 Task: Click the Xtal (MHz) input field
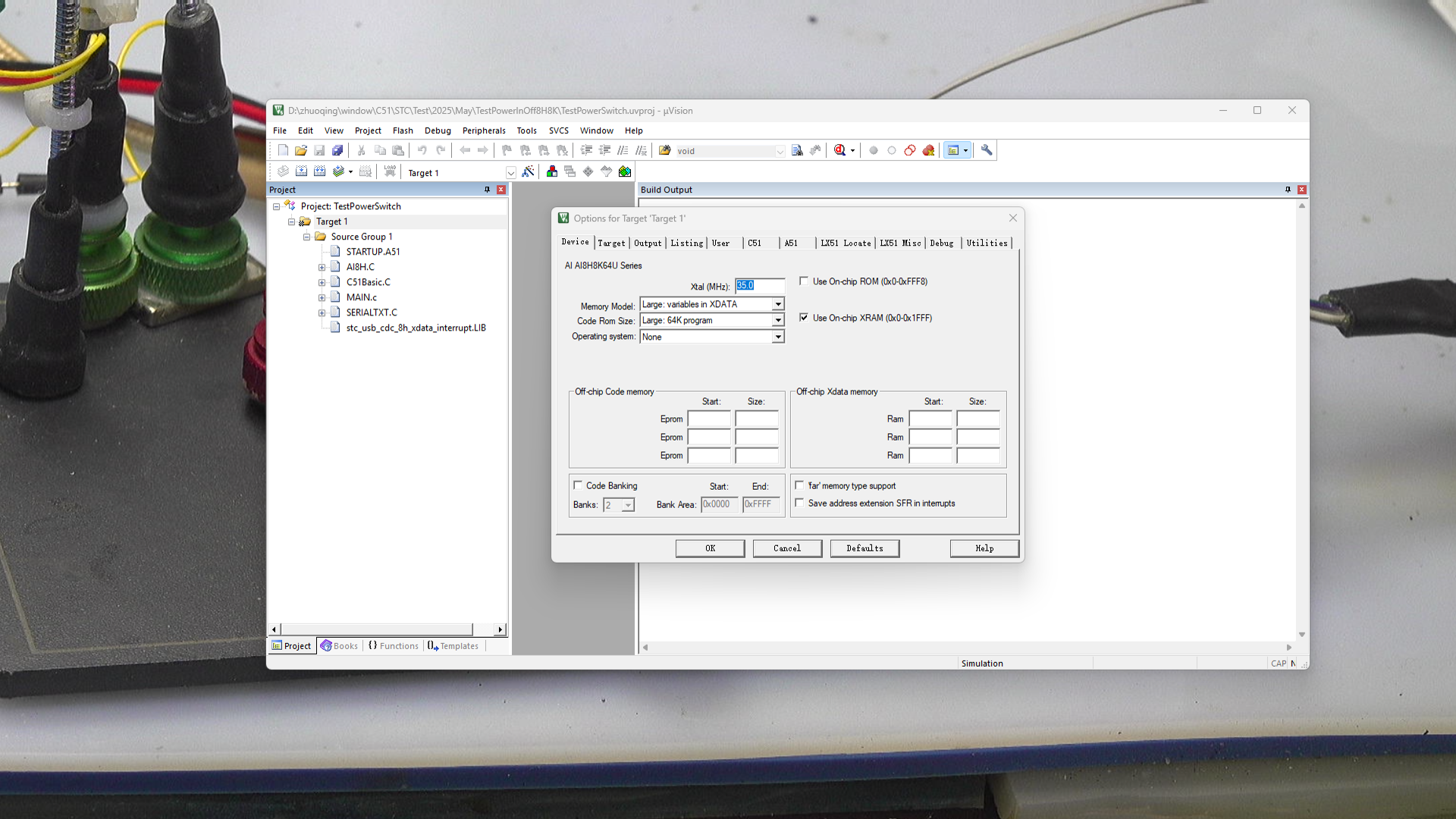759,286
